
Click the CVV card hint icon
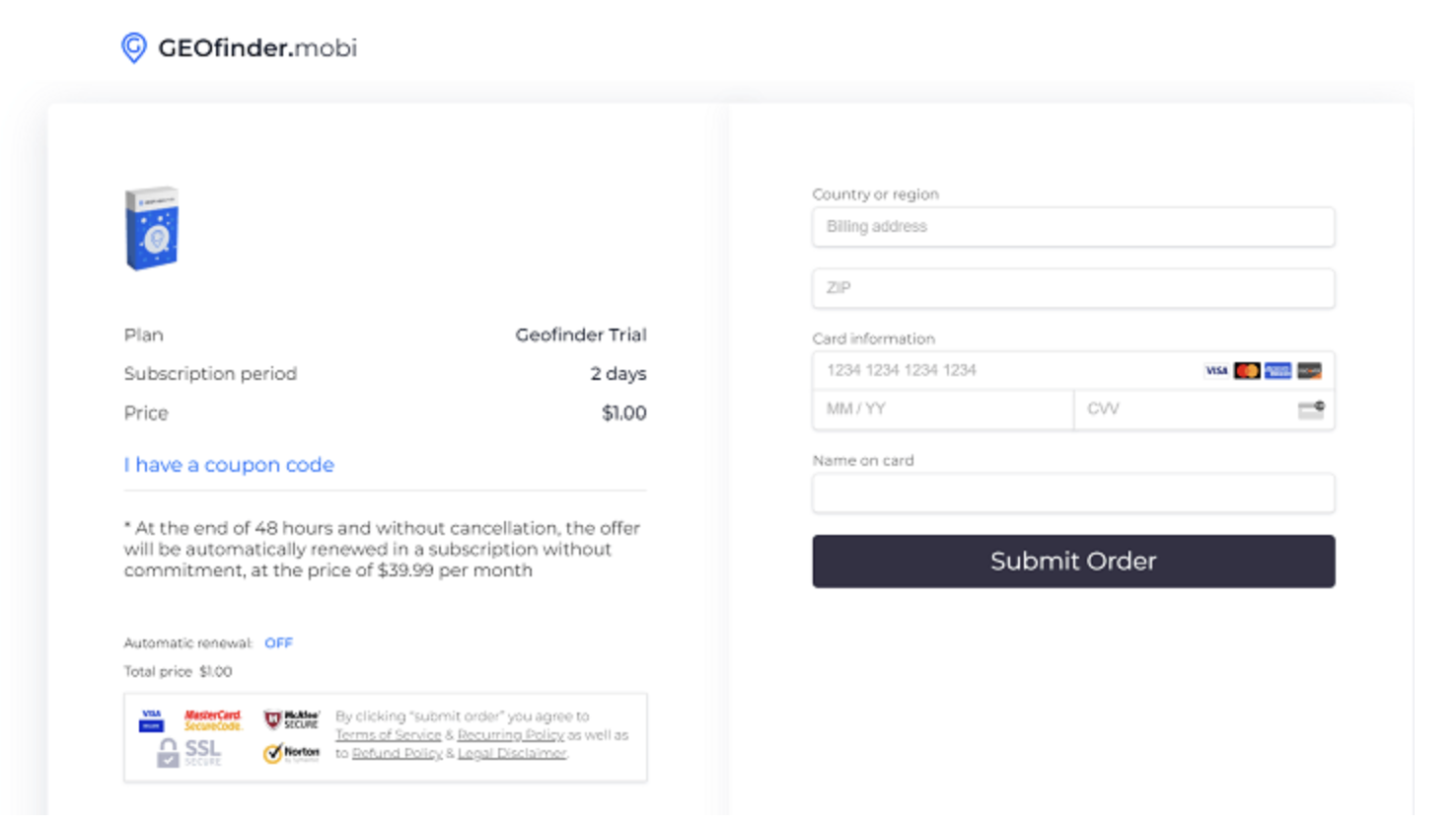pyautogui.click(x=1311, y=410)
